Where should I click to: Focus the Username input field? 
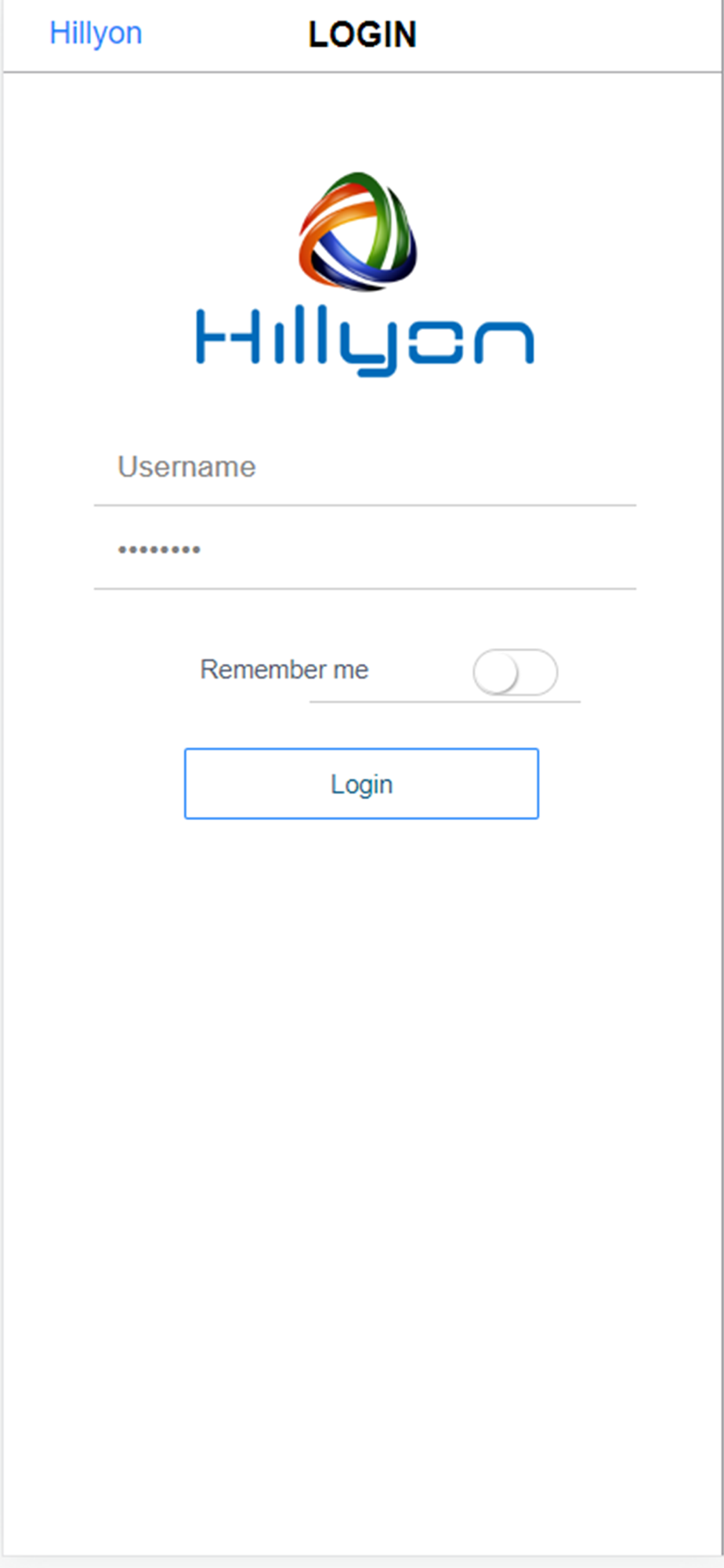[365, 467]
